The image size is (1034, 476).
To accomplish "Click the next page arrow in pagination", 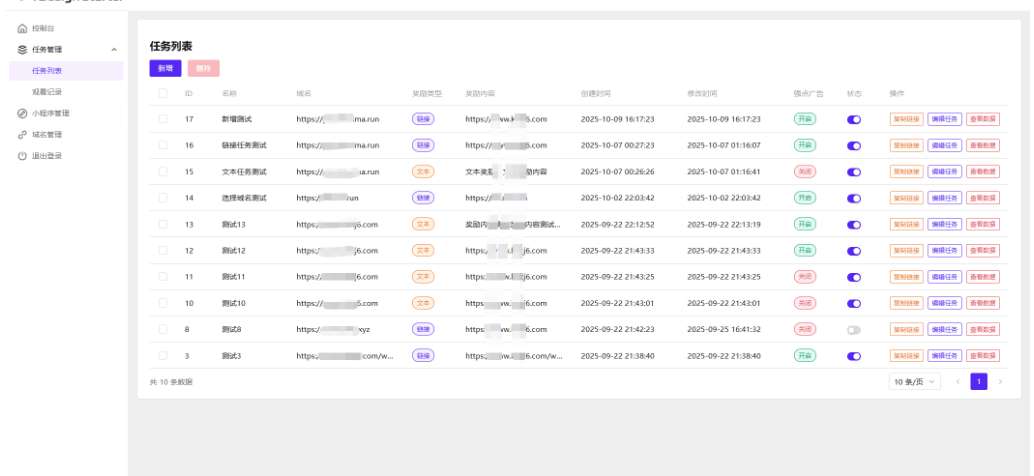I will click(1000, 381).
